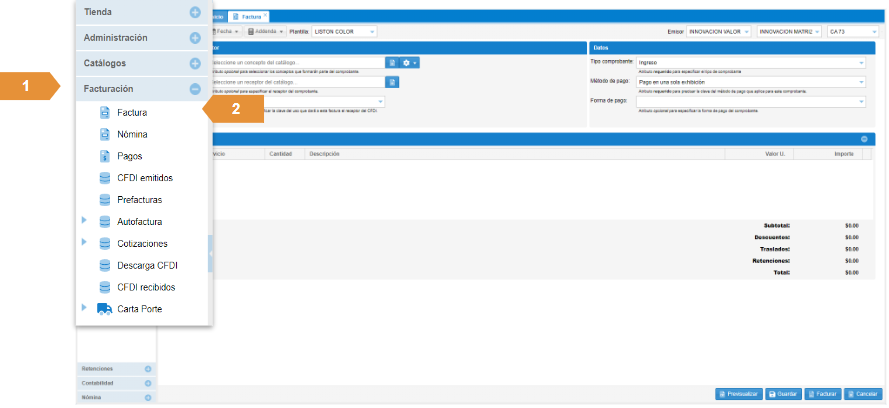Click the Nómina document icon
Image resolution: width=889 pixels, height=408 pixels.
(x=105, y=134)
